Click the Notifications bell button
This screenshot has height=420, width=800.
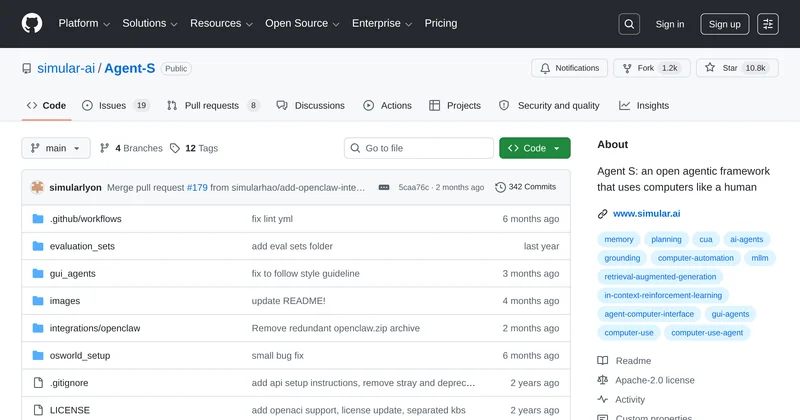click(x=569, y=68)
